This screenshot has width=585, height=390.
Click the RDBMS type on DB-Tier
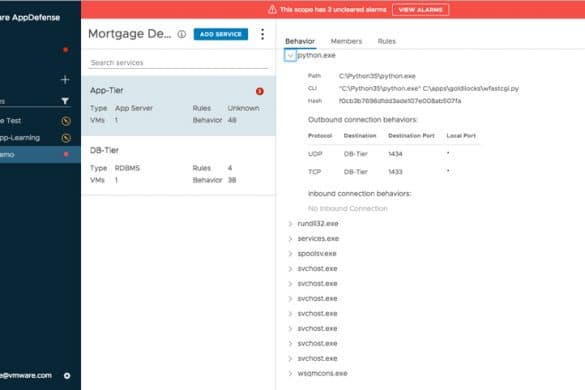(127, 168)
